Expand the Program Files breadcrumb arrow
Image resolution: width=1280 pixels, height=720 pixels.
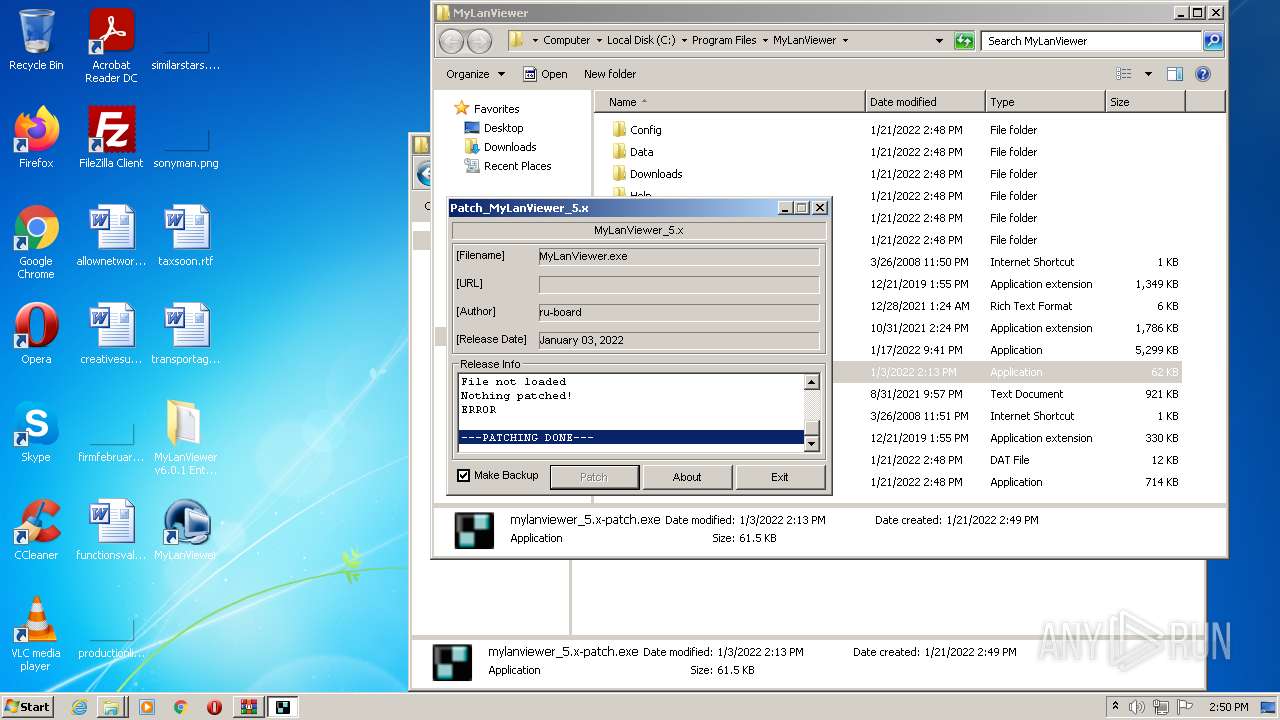pyautogui.click(x=765, y=41)
